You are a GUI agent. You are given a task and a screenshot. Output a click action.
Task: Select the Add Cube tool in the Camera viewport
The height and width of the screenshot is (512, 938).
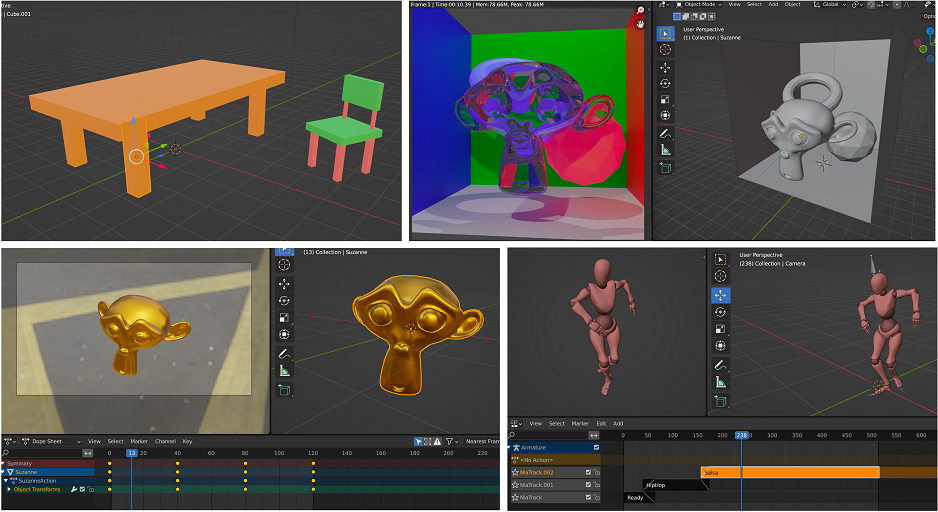pyautogui.click(x=720, y=401)
